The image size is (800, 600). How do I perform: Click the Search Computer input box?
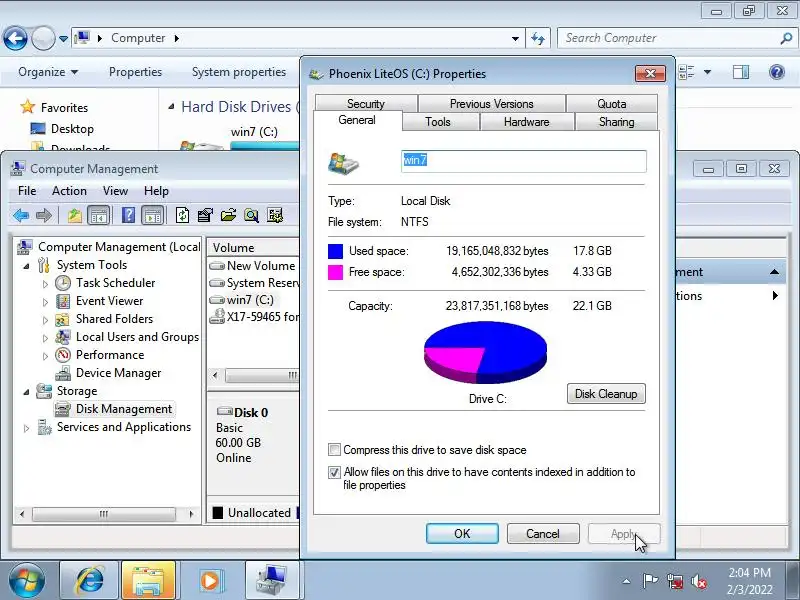click(x=669, y=38)
